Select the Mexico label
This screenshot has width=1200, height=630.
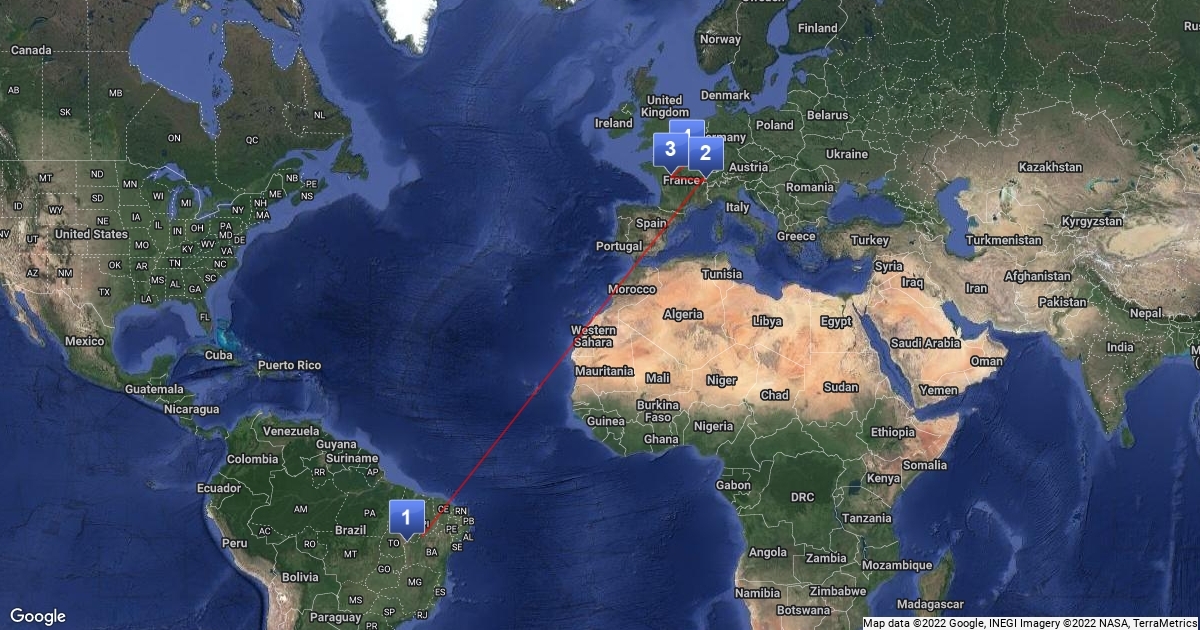point(85,341)
